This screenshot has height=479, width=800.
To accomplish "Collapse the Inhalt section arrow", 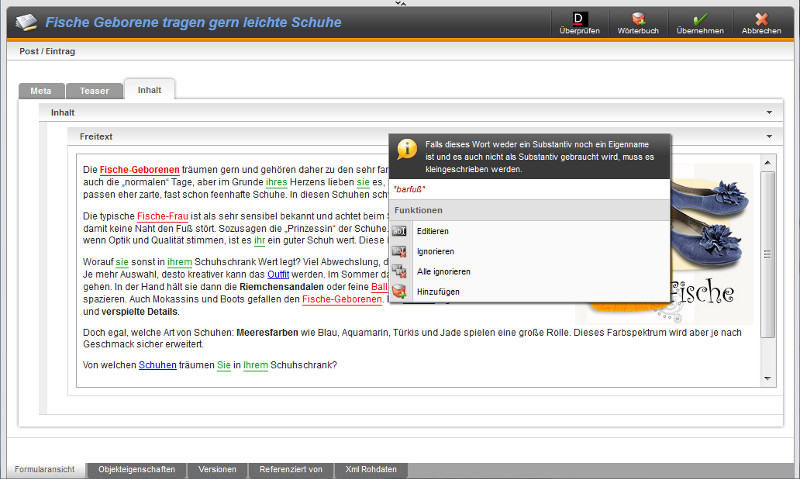I will (768, 113).
